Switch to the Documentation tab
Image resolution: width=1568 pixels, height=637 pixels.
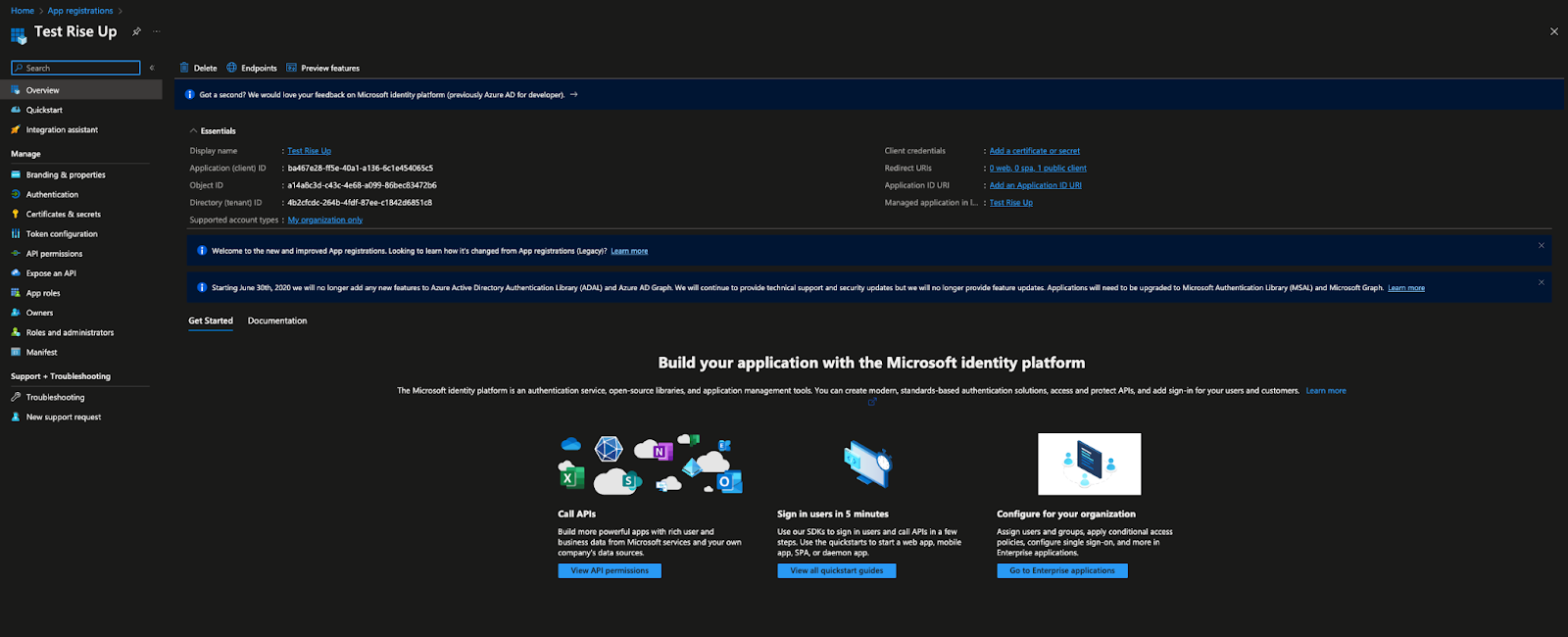pyautogui.click(x=277, y=320)
